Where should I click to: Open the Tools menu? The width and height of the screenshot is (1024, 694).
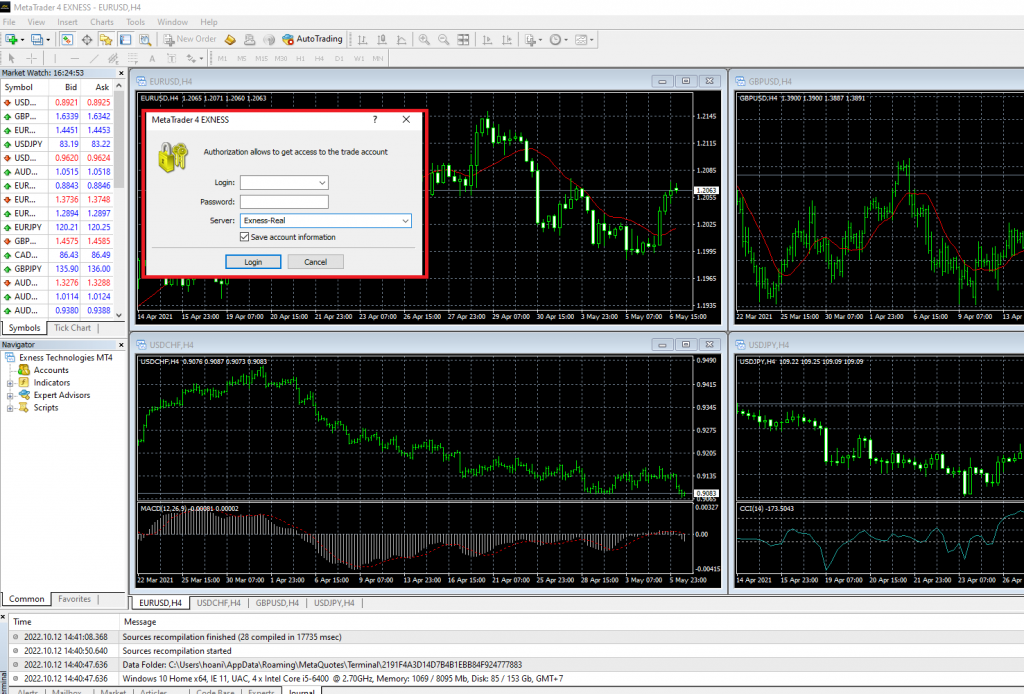(x=136, y=22)
